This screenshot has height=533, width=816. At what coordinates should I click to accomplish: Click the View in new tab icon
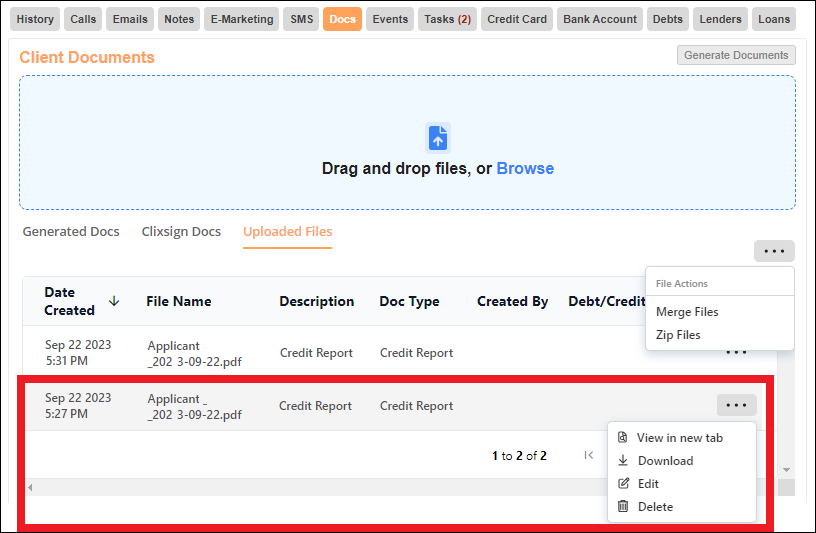[623, 438]
